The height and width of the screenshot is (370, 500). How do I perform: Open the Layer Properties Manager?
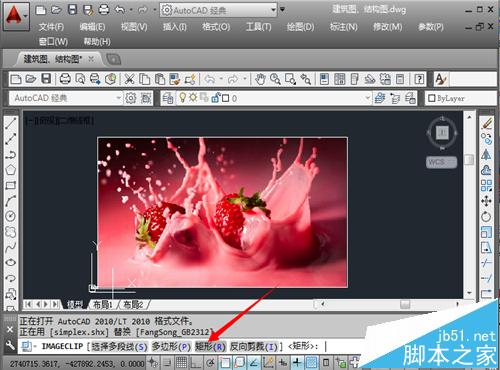click(168, 98)
